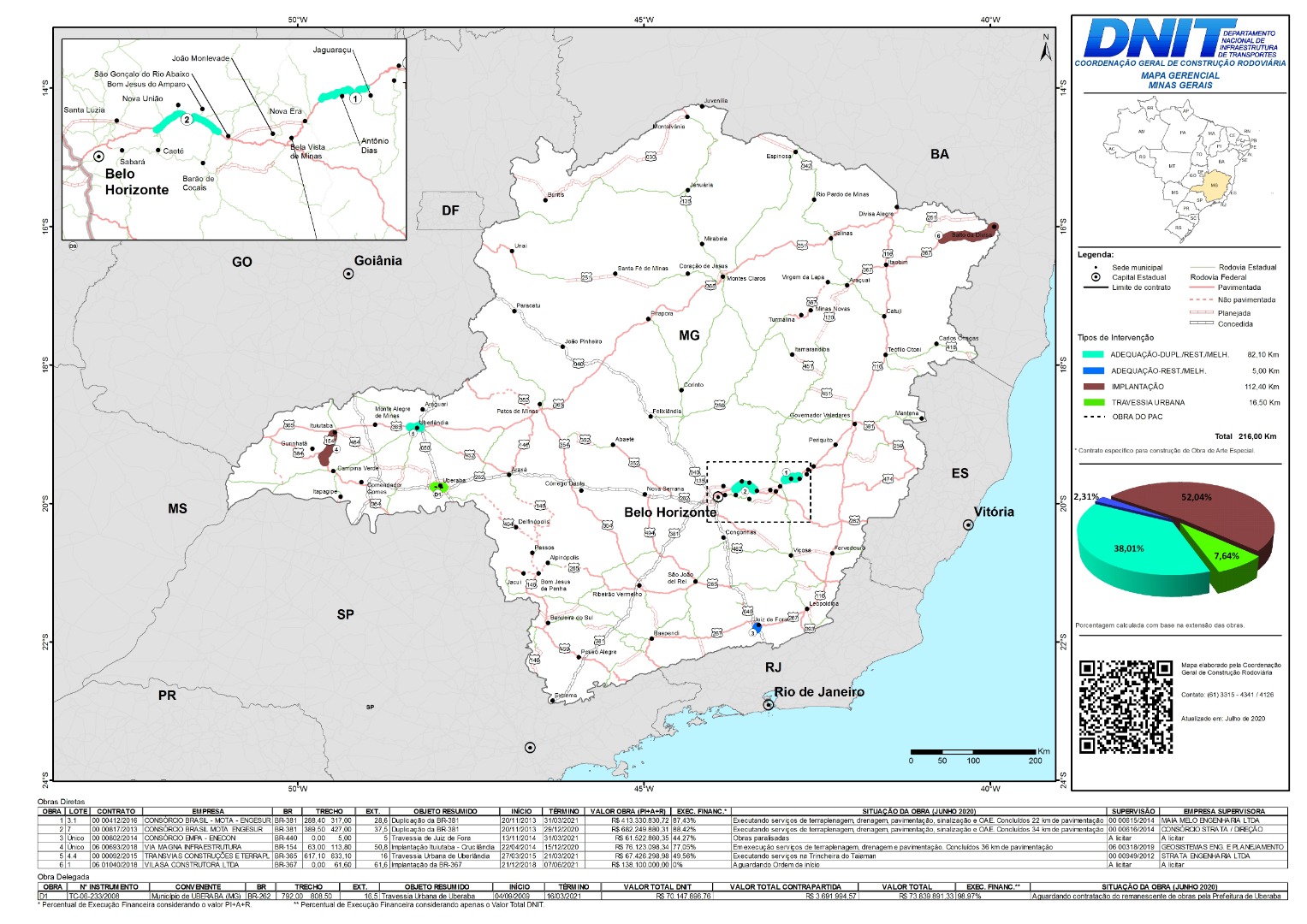Click the QR code

pos(1125,707)
